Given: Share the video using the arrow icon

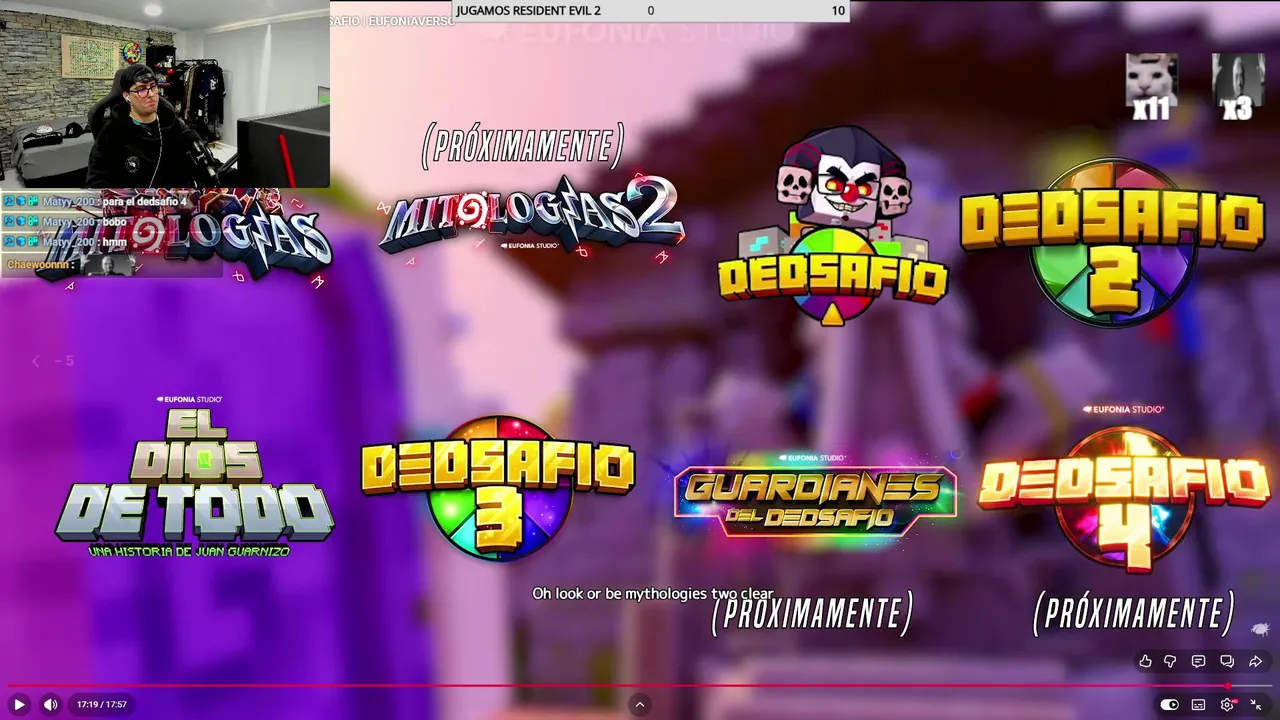Looking at the screenshot, I should coord(1255,661).
